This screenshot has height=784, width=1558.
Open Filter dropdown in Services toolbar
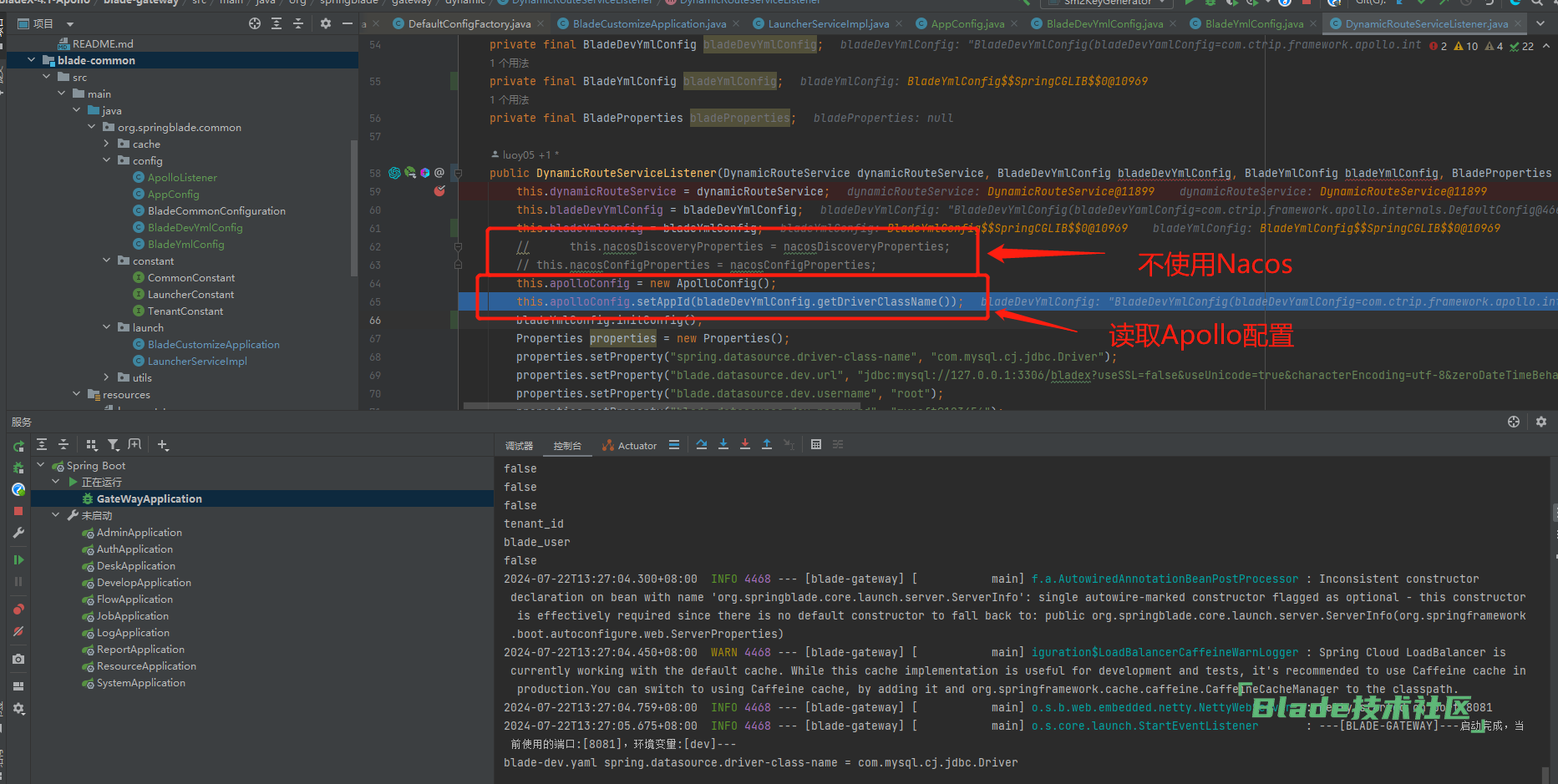(x=114, y=445)
